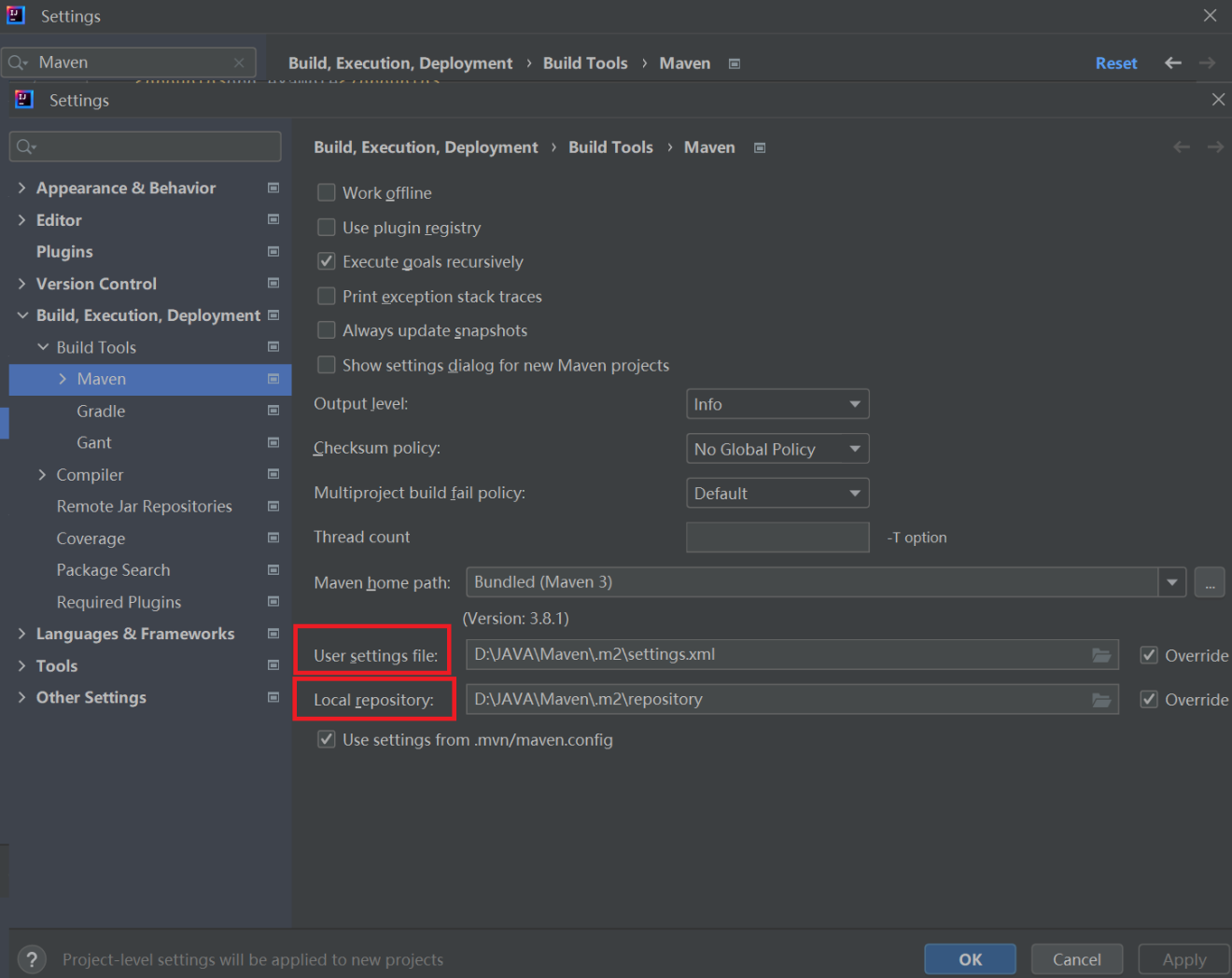Enable Use plugin registry checkbox
The width and height of the screenshot is (1232, 978).
click(x=327, y=227)
